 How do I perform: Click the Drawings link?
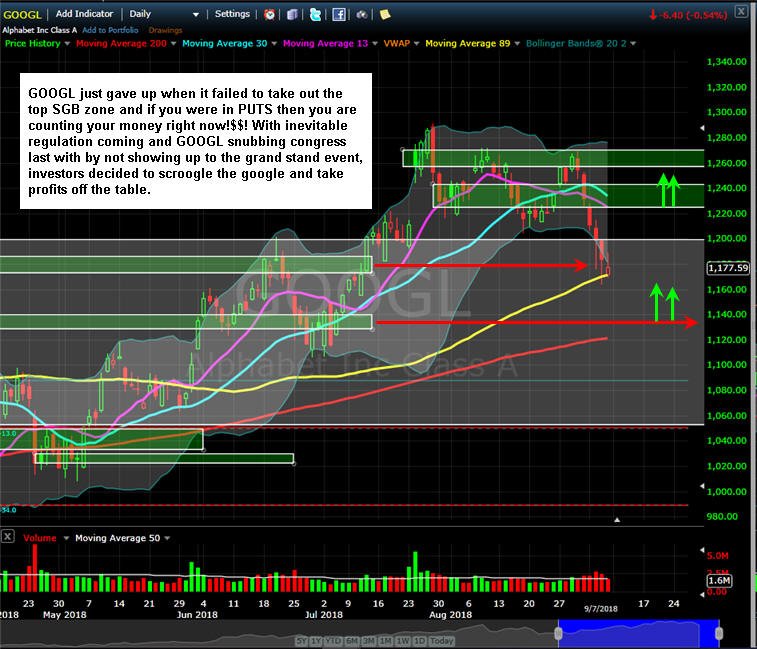(x=165, y=30)
